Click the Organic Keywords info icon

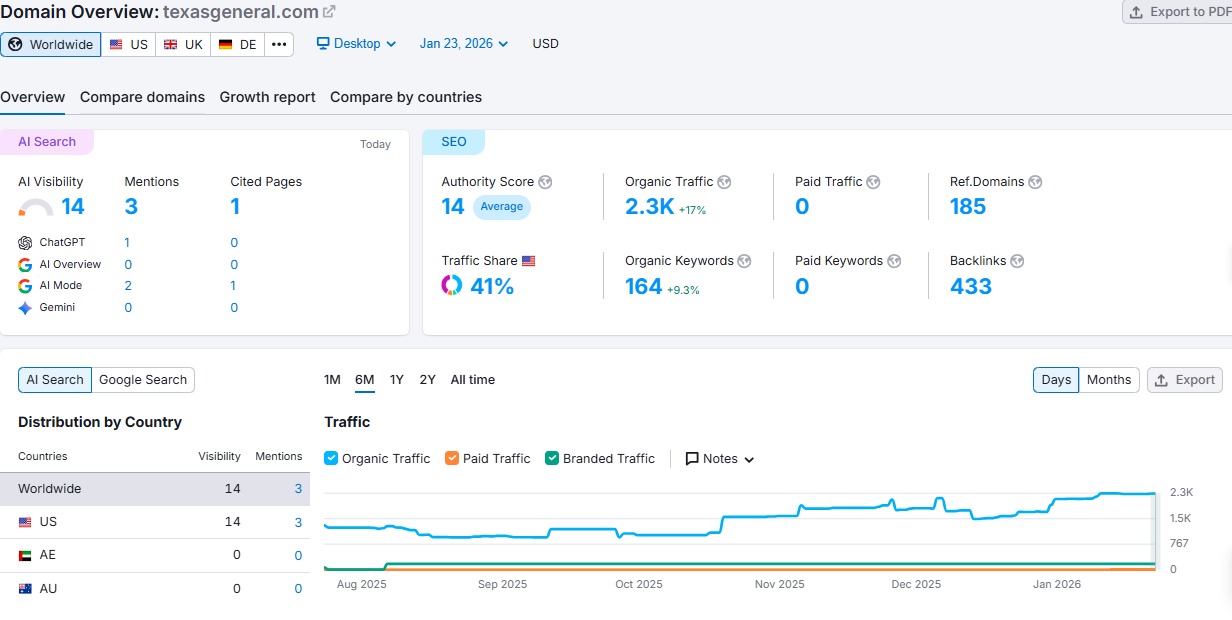pos(743,261)
